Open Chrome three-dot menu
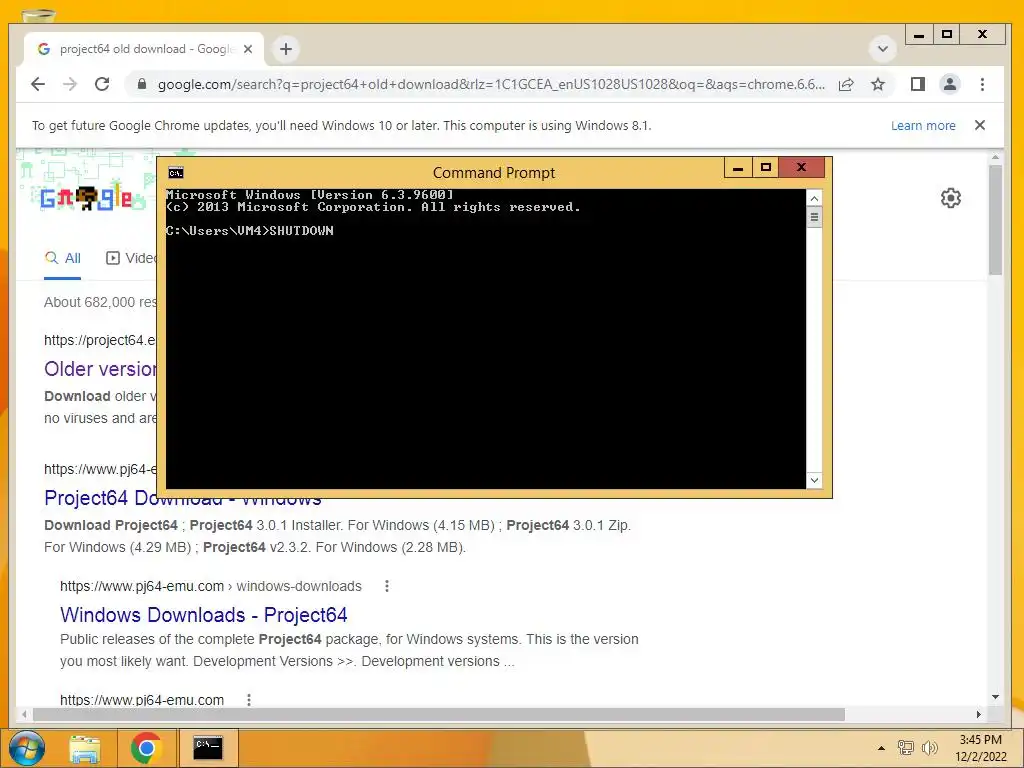This screenshot has width=1024, height=768. [x=982, y=84]
